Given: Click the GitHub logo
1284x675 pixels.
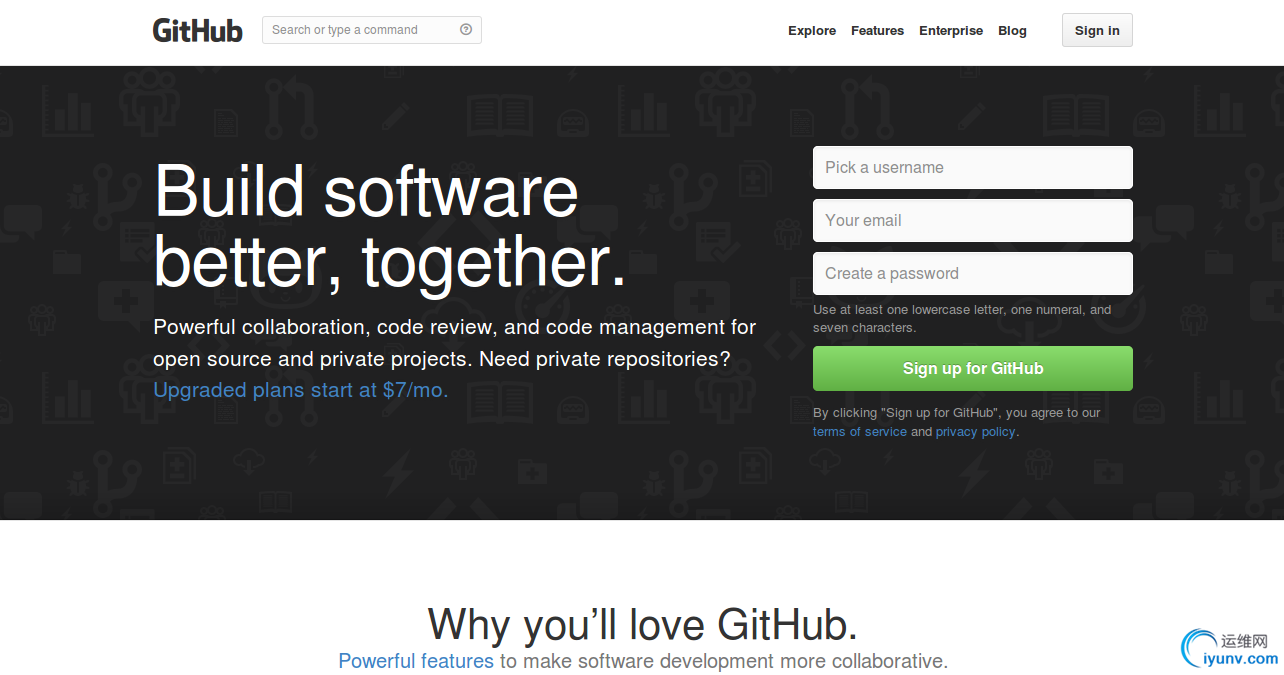Looking at the screenshot, I should point(197,30).
